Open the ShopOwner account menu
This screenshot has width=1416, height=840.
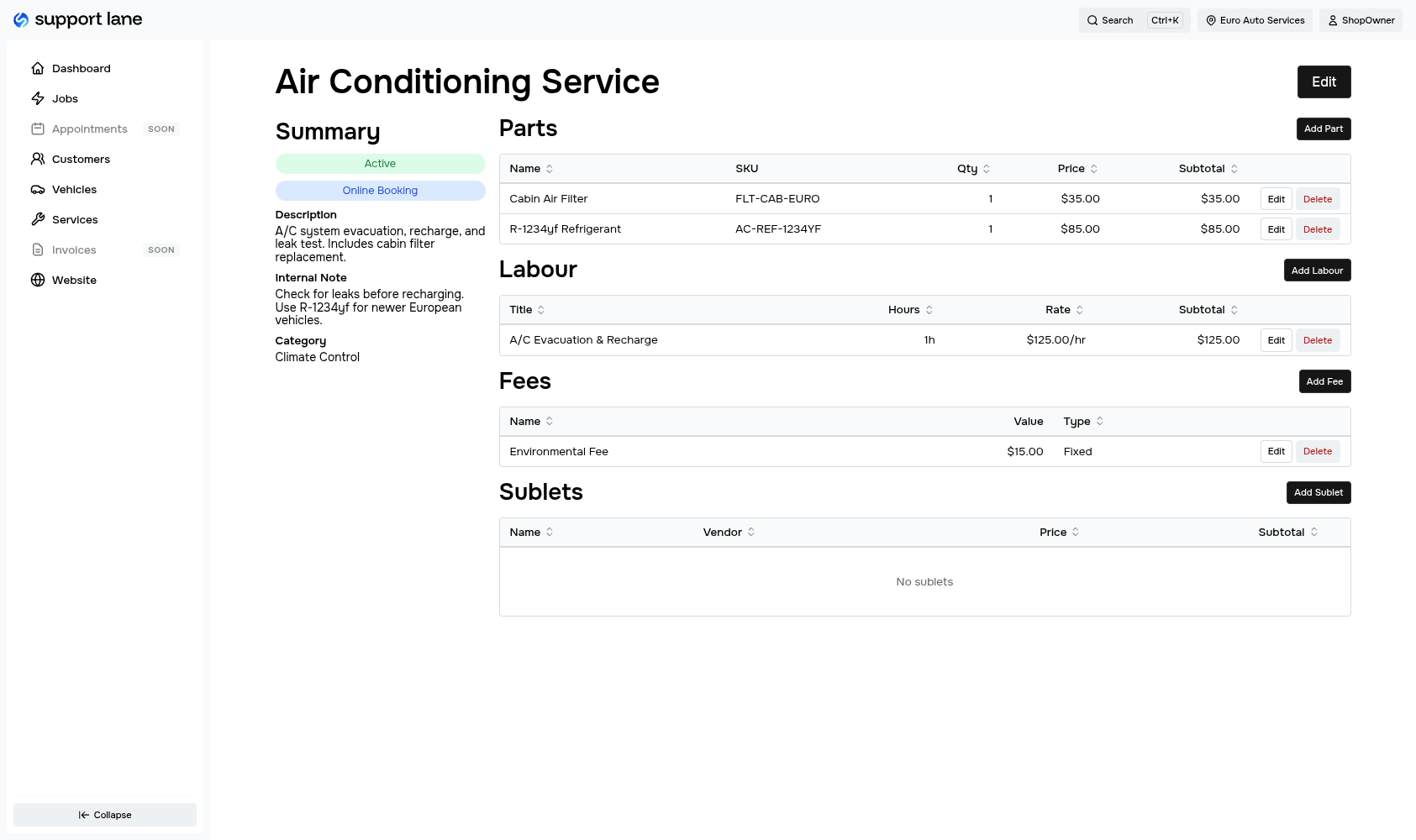(x=1361, y=20)
